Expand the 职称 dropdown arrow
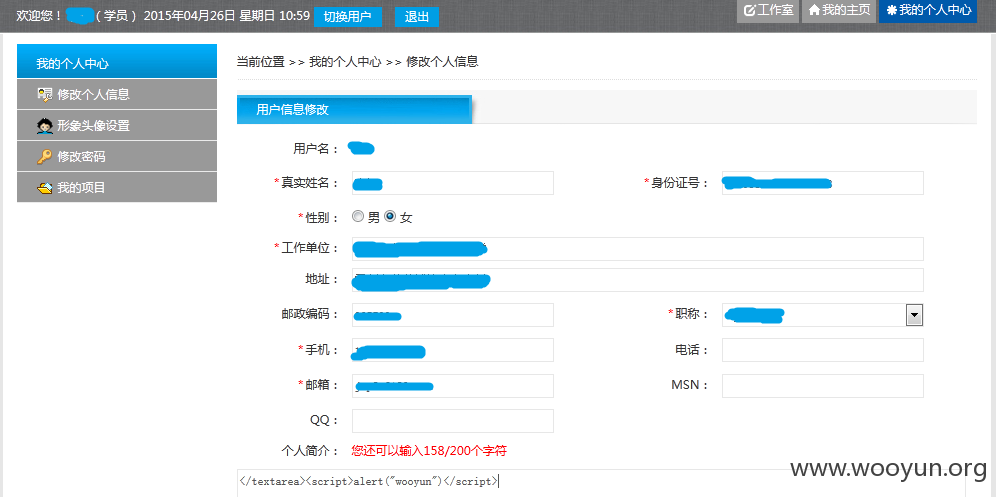This screenshot has width=996, height=497. coord(914,315)
